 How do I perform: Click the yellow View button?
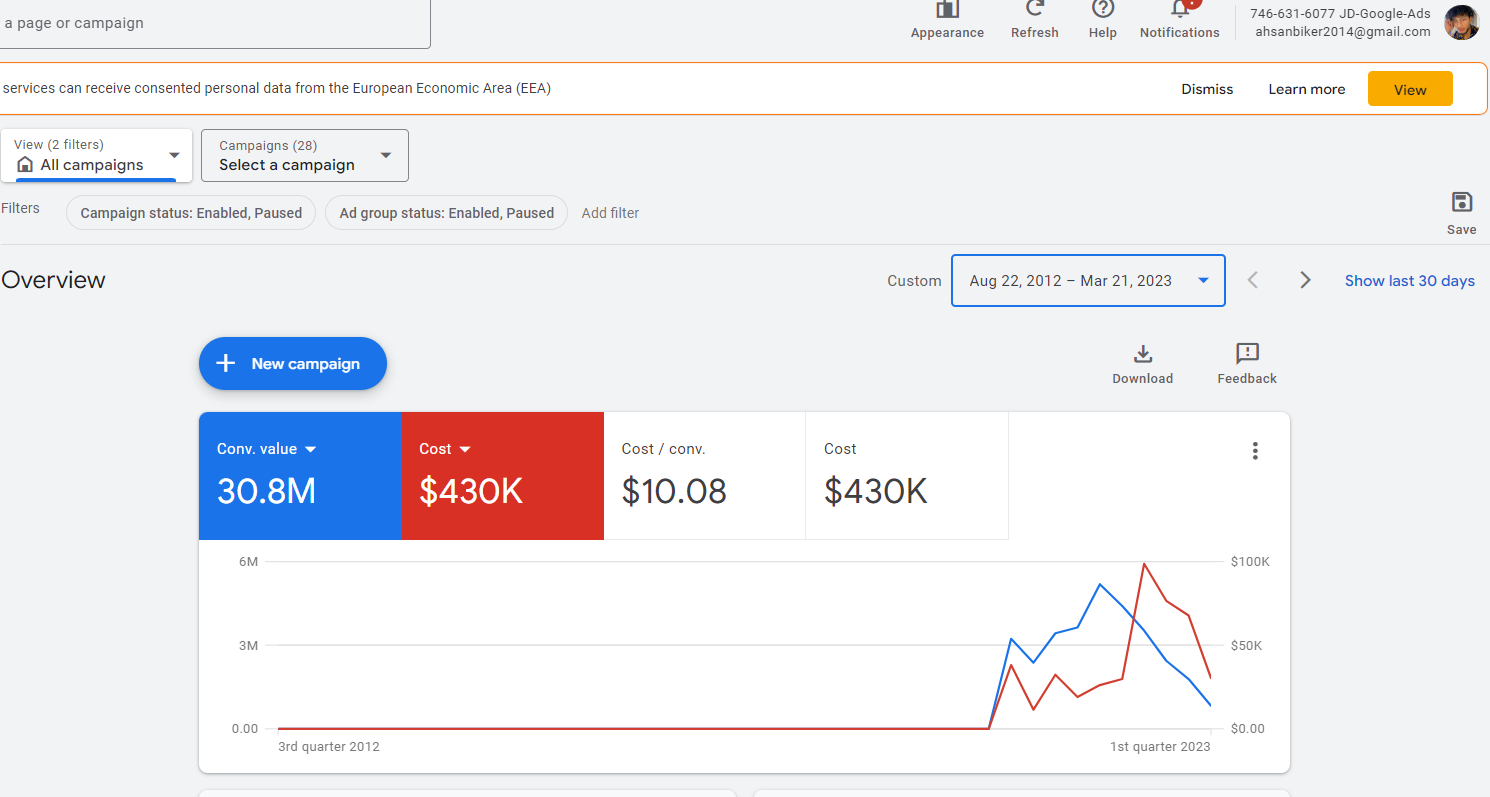point(1410,89)
